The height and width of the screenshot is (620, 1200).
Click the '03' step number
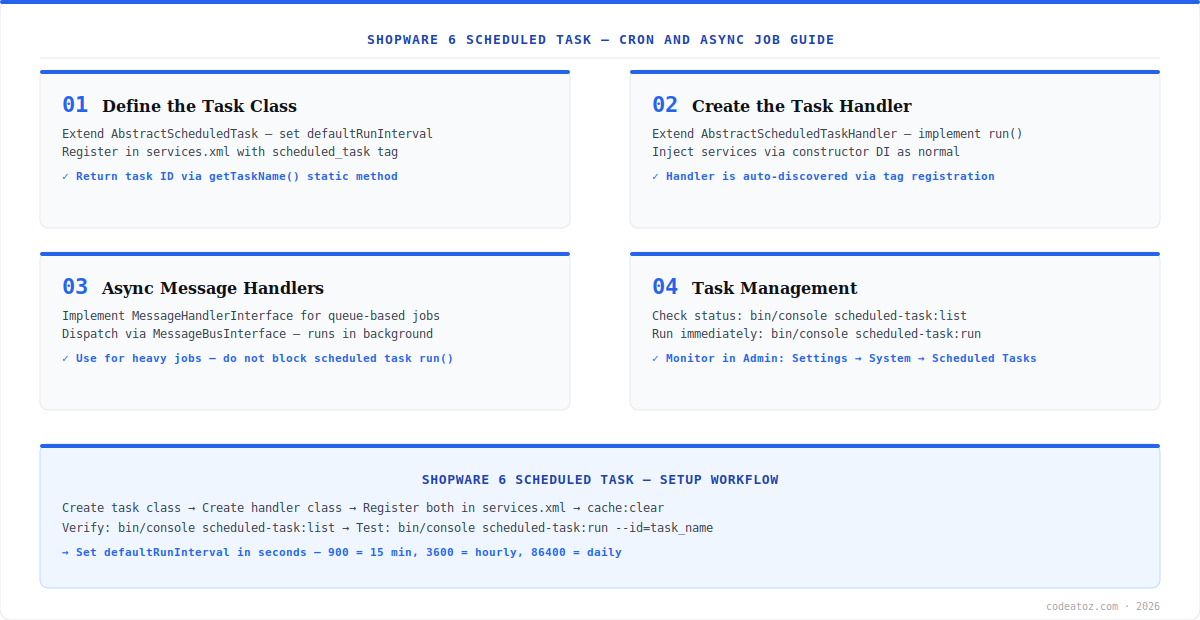[75, 287]
